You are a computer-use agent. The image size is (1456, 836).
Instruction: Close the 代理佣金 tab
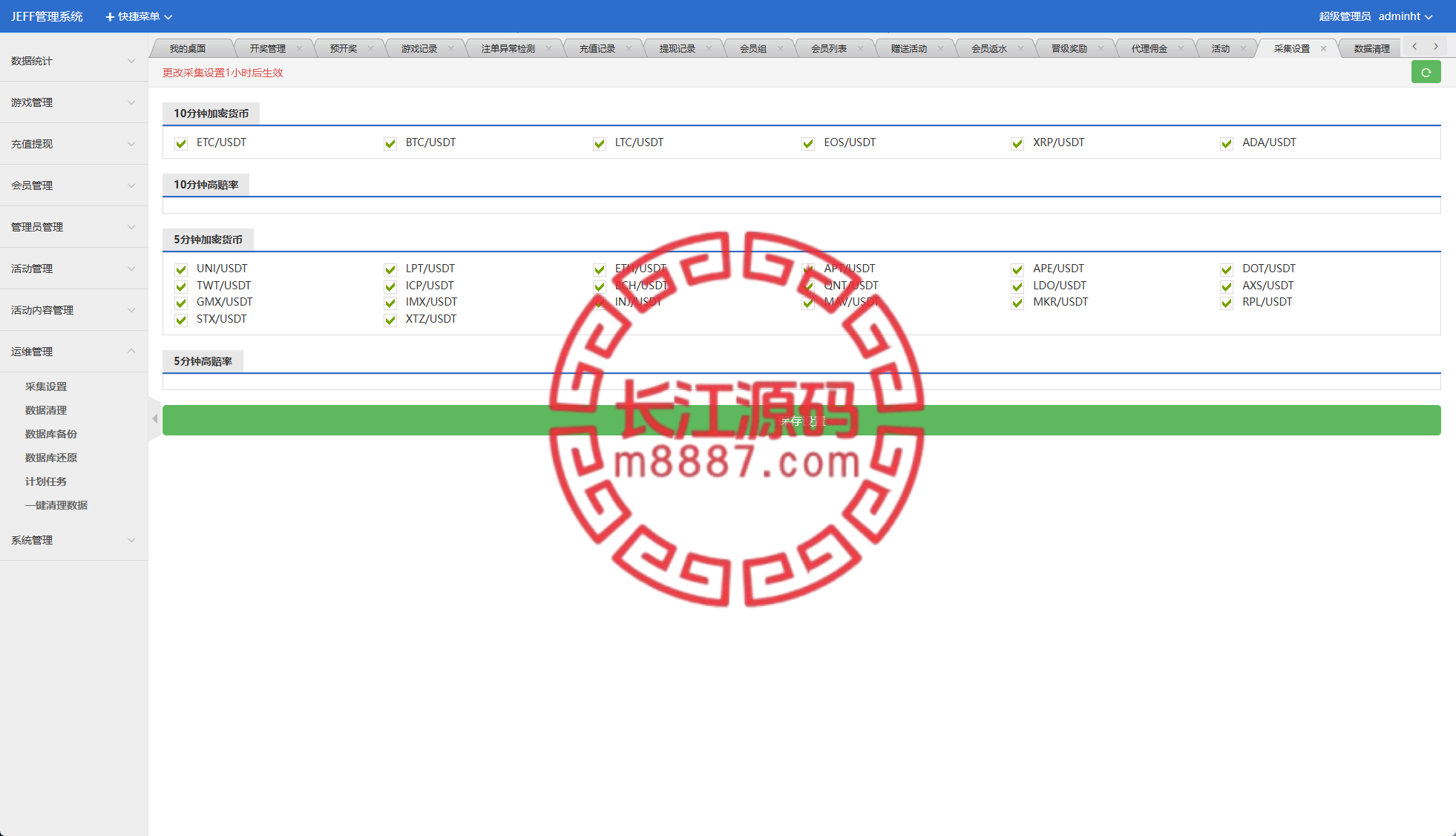(1181, 49)
